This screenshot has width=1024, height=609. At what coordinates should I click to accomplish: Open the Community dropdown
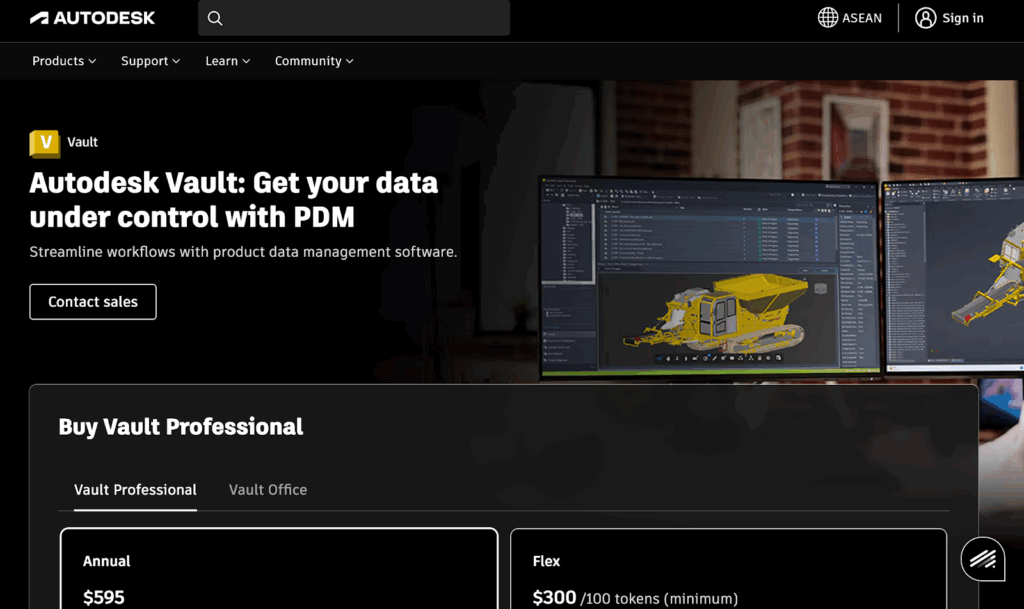tap(314, 61)
